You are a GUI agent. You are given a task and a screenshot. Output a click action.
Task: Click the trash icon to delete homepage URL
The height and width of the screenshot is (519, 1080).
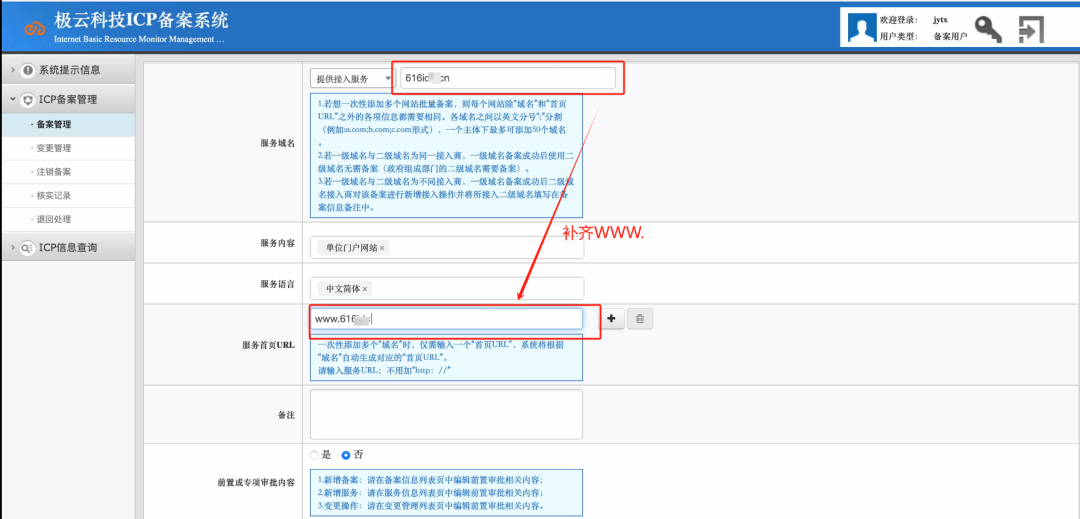click(x=641, y=319)
